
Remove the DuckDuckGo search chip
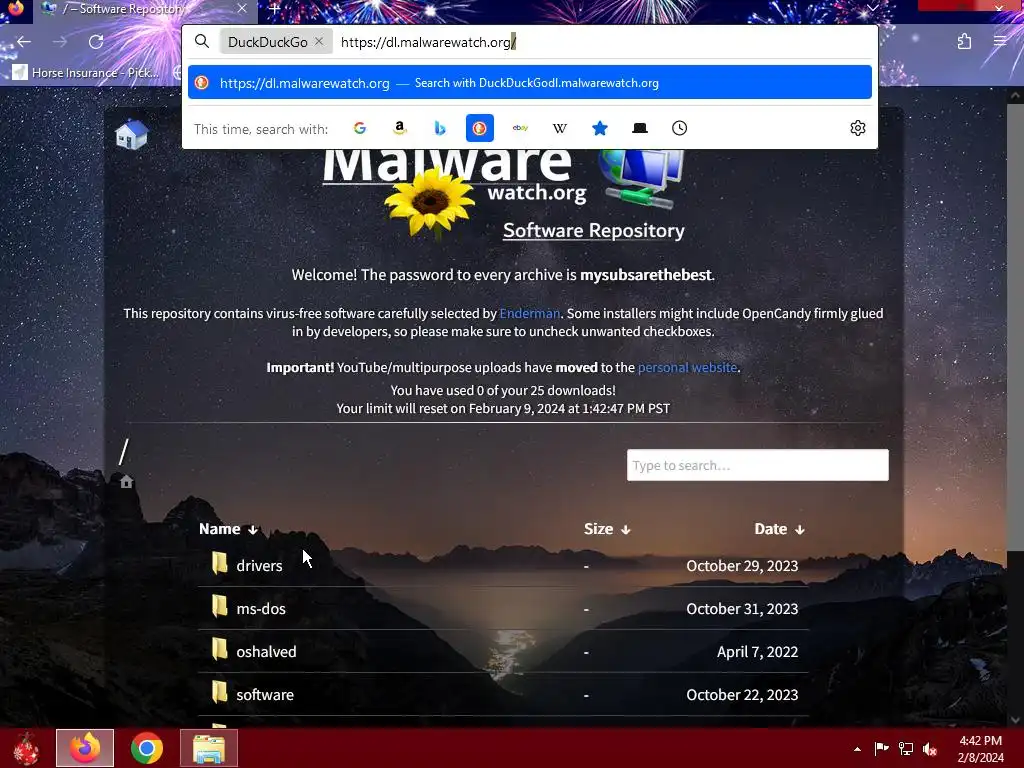pyautogui.click(x=319, y=41)
